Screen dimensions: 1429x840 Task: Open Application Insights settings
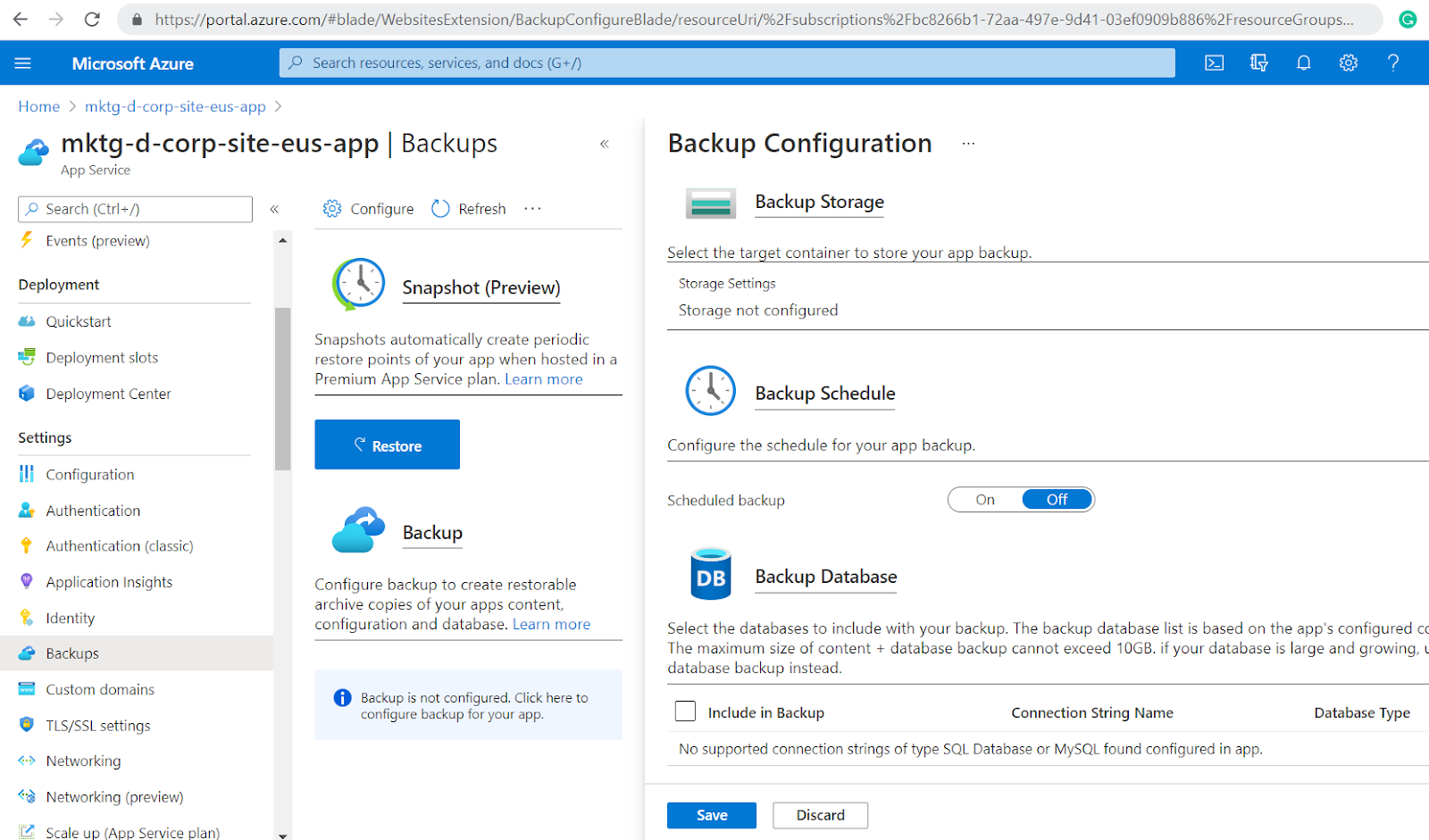coord(109,581)
